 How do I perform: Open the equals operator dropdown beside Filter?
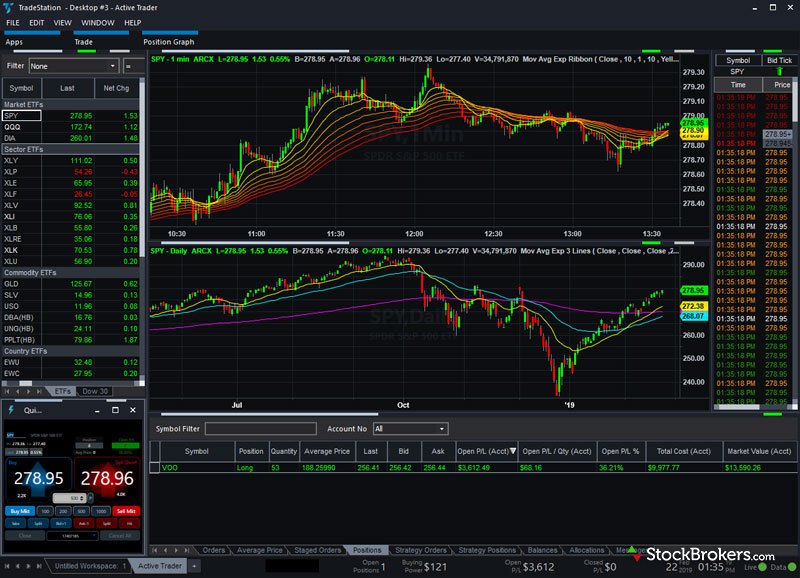(x=134, y=66)
